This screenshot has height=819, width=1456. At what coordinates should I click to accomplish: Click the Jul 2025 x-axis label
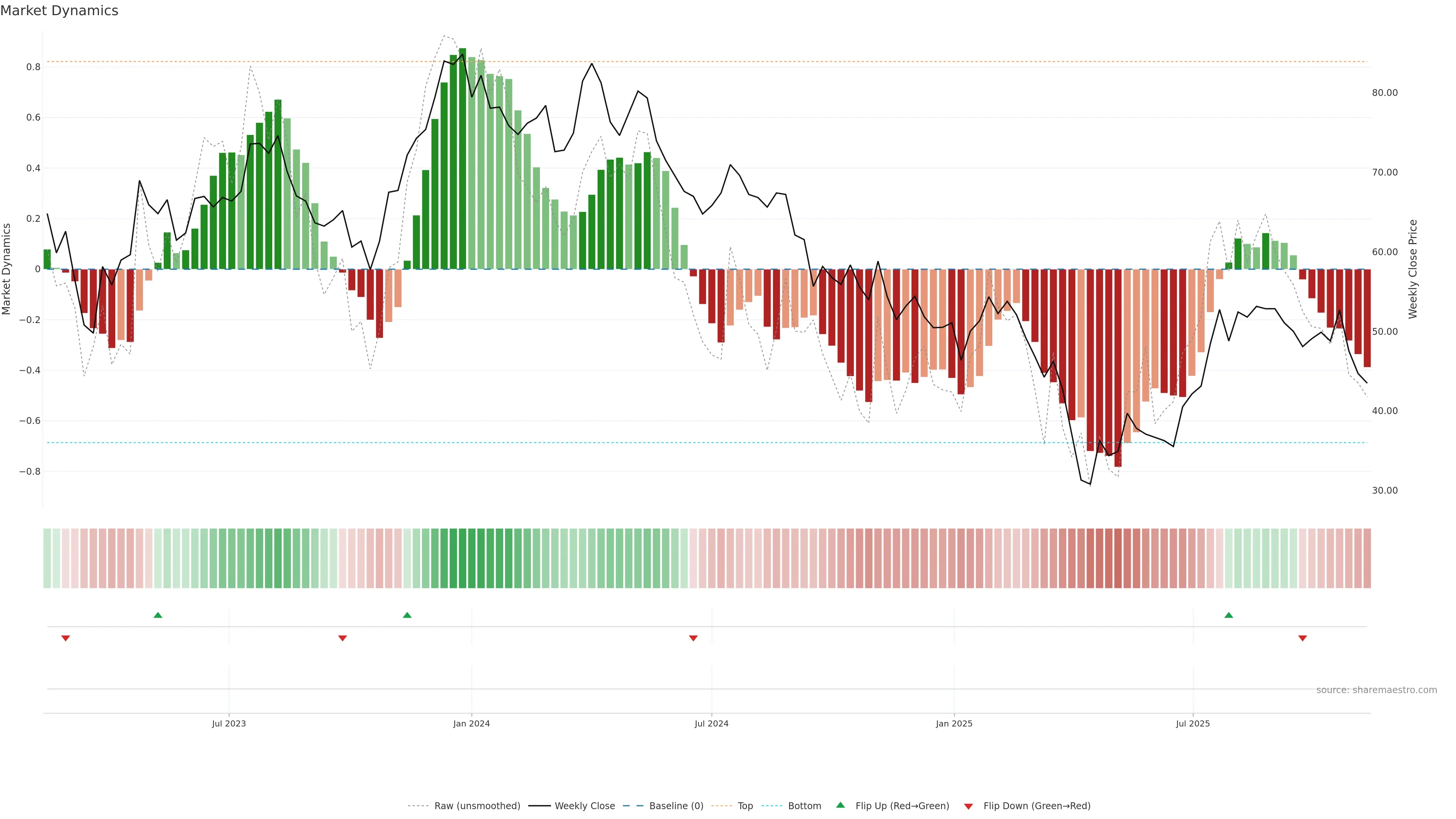click(x=1192, y=723)
